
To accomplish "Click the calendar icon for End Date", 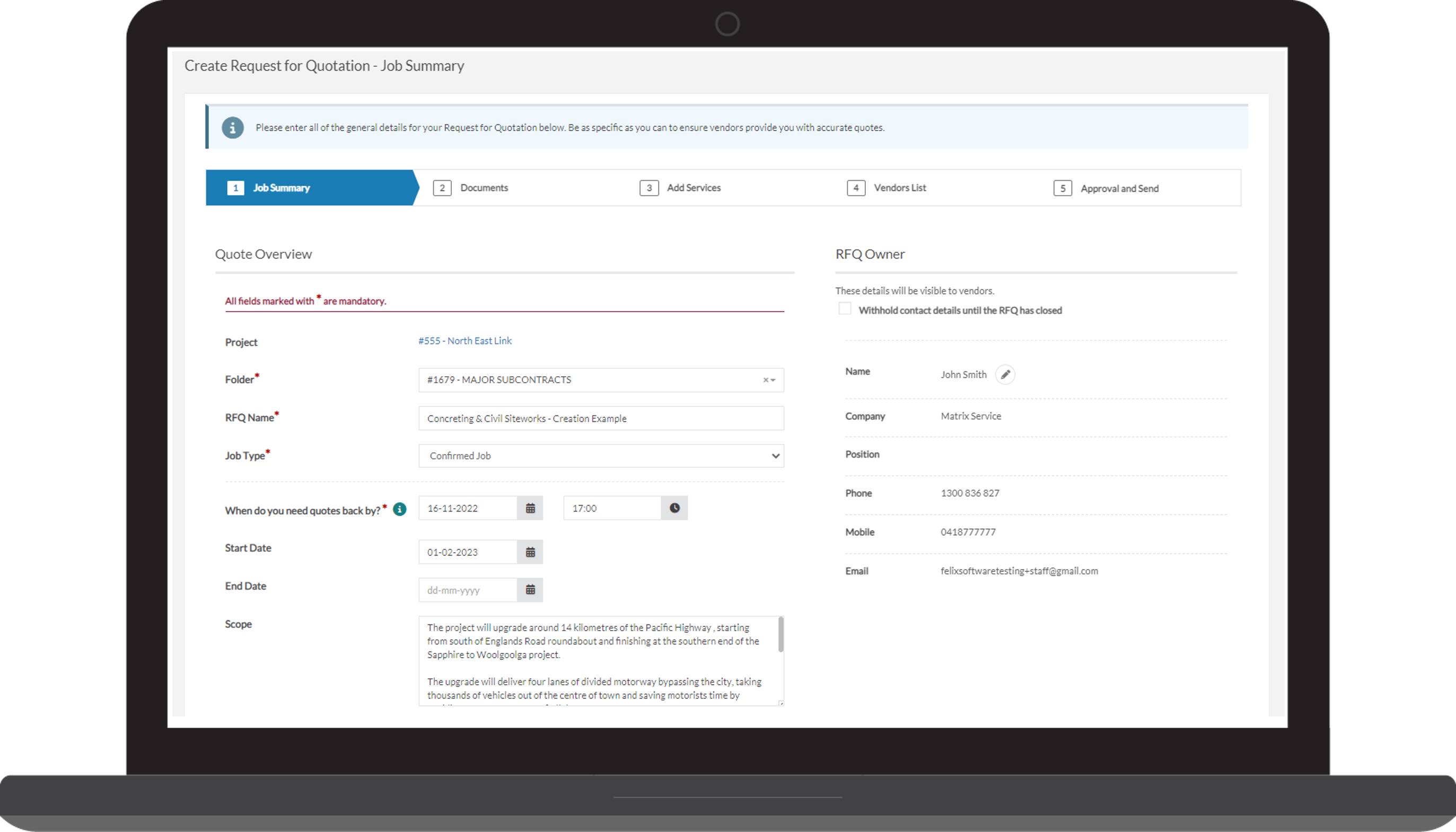I will pyautogui.click(x=531, y=589).
